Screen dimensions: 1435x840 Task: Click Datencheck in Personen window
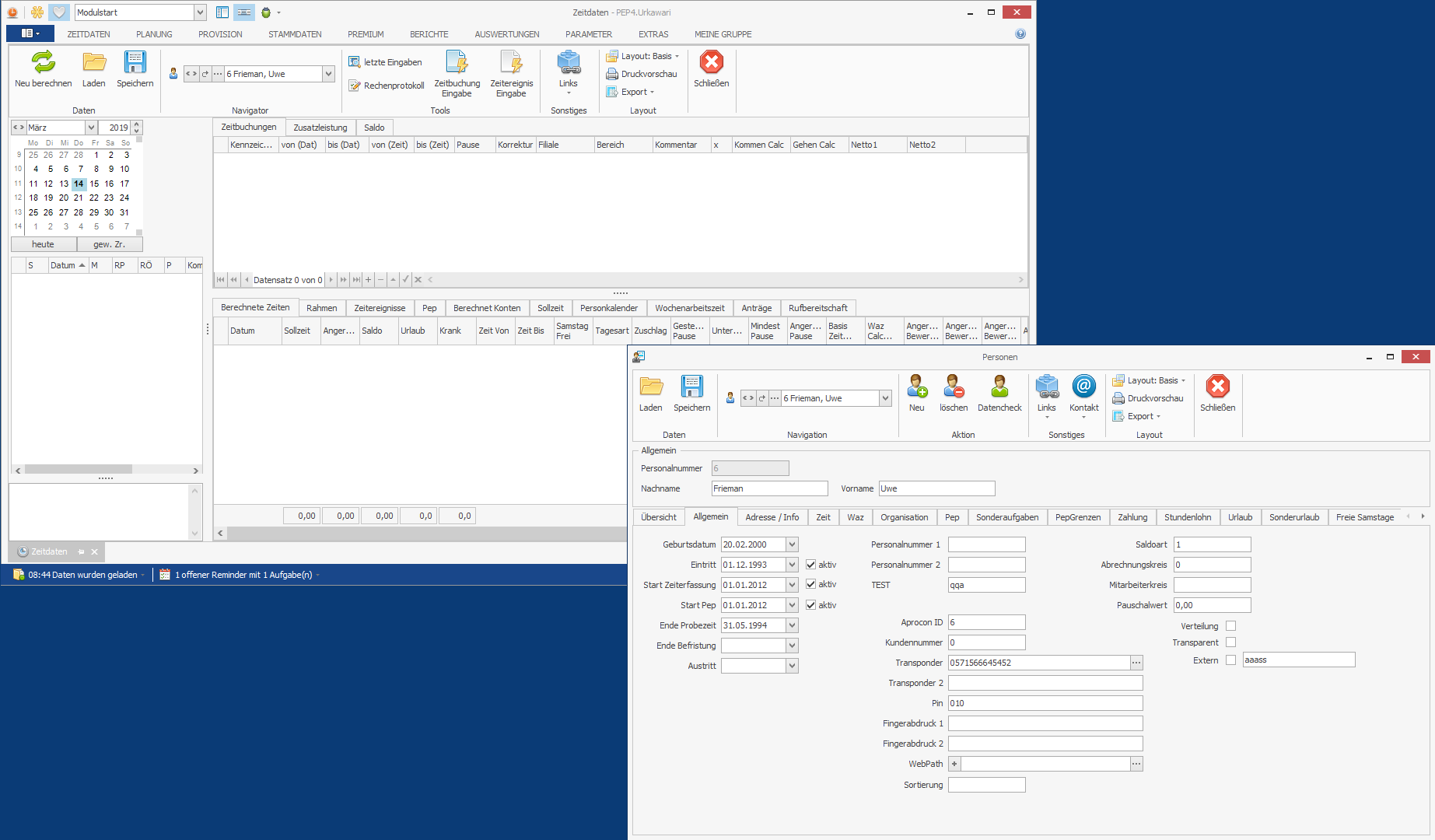click(x=999, y=387)
